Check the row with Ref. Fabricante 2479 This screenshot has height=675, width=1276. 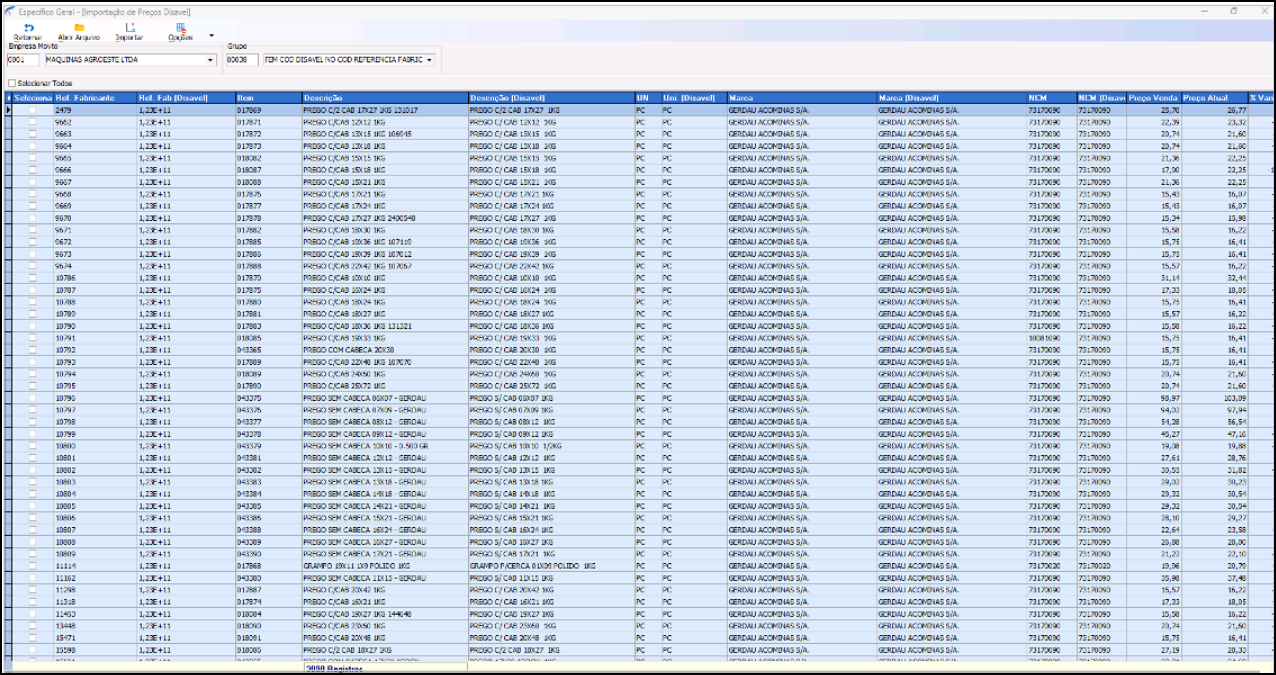(33, 110)
